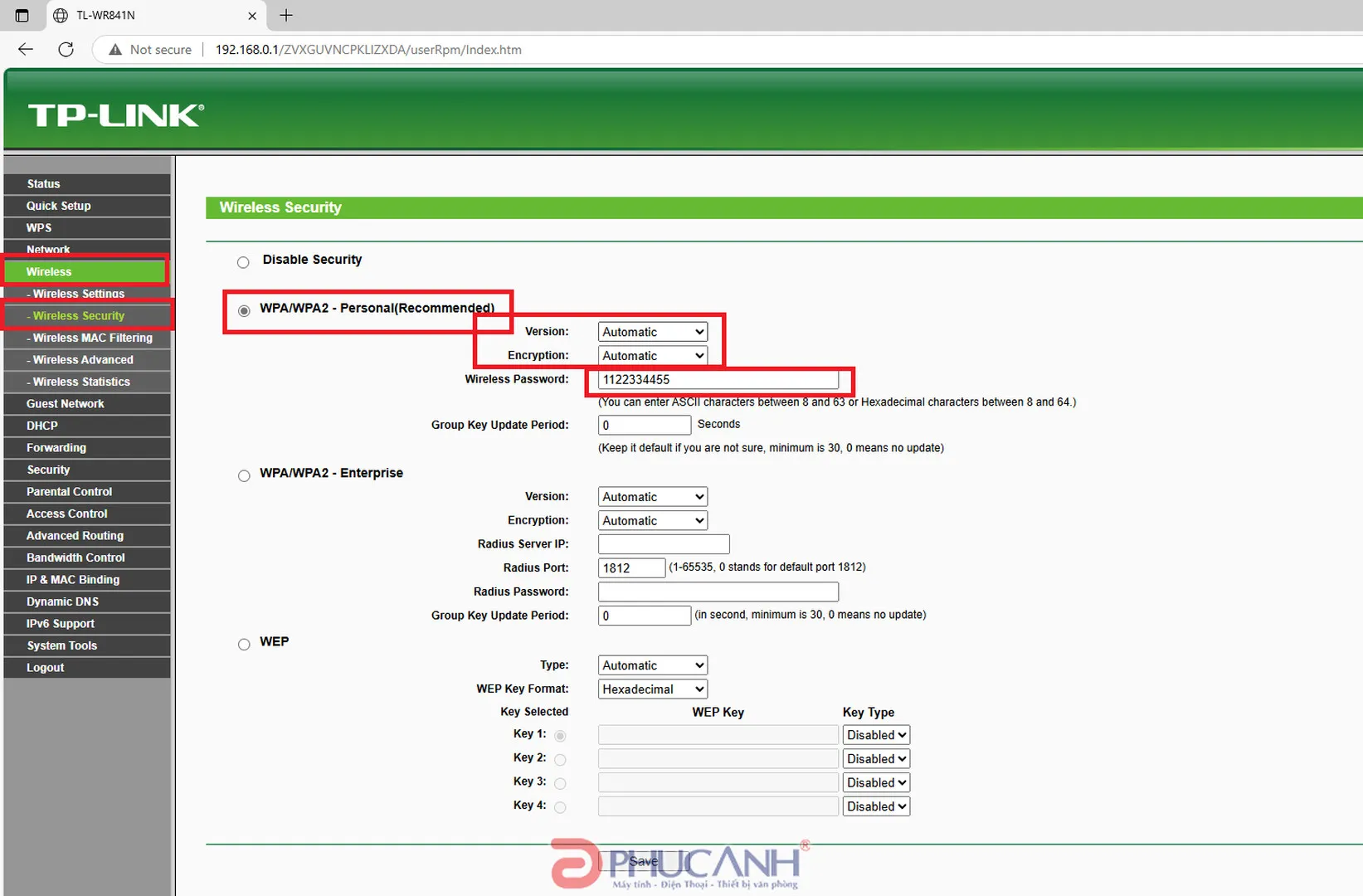The height and width of the screenshot is (896, 1363).
Task: Go to WPS menu item
Action: click(87, 228)
